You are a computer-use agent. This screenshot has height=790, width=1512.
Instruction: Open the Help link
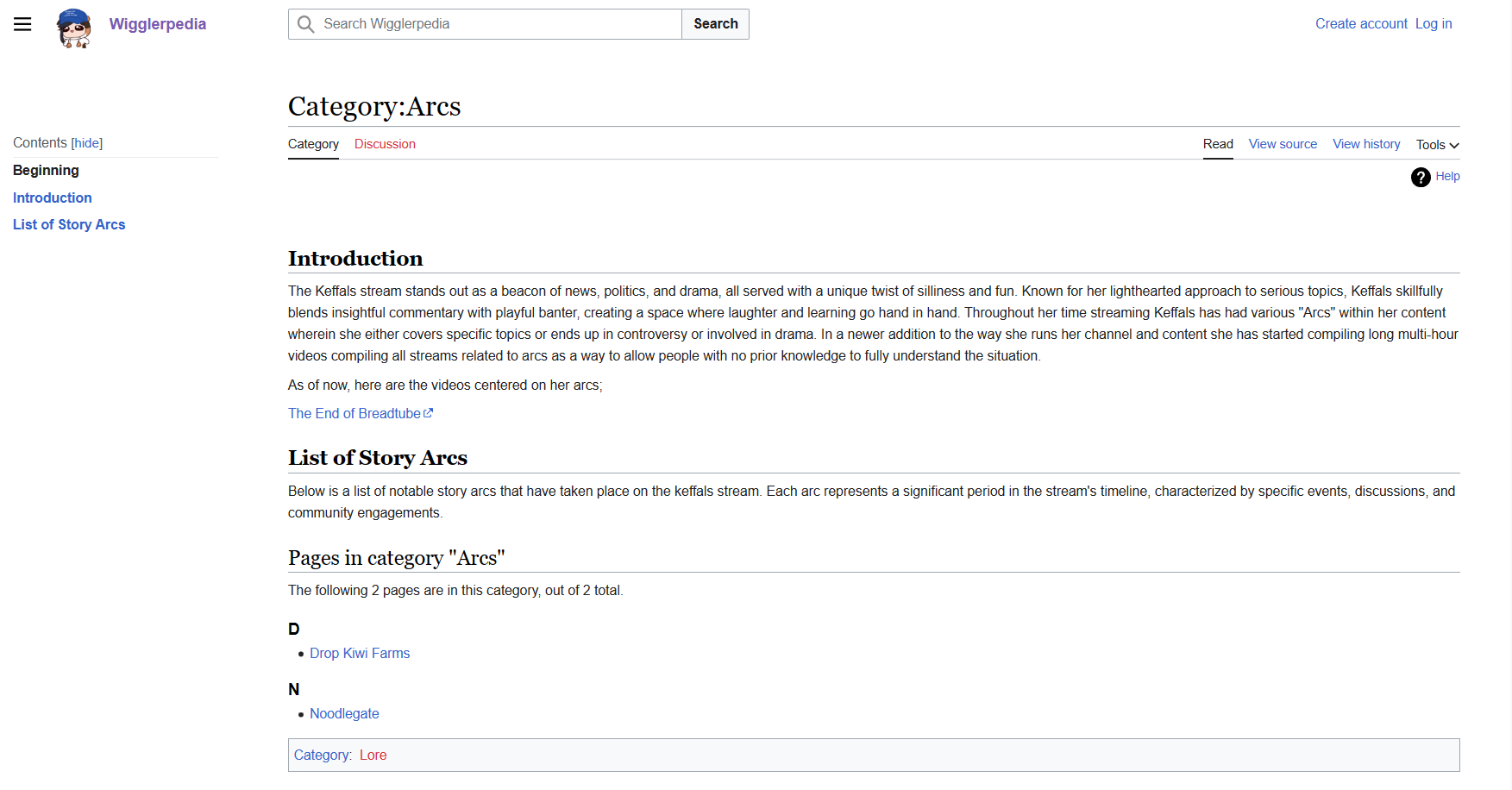pyautogui.click(x=1447, y=176)
